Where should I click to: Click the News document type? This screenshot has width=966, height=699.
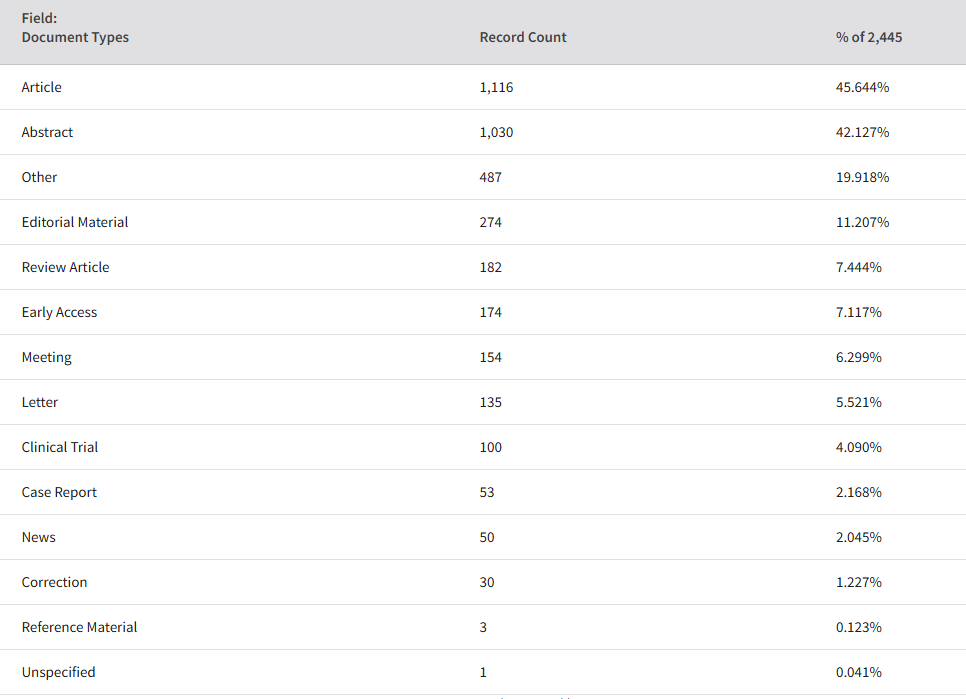point(38,537)
